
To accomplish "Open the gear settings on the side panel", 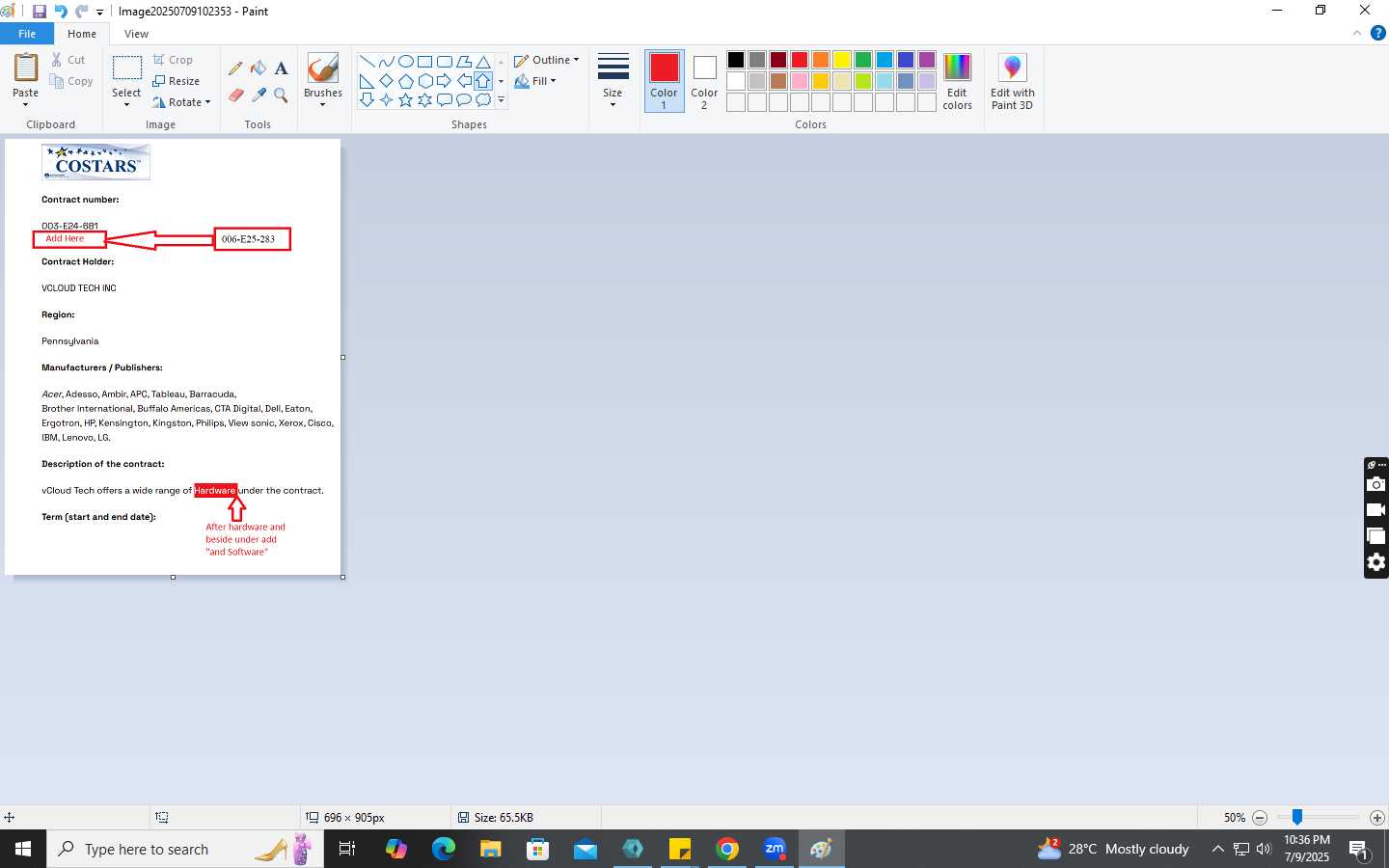I will click(1376, 562).
